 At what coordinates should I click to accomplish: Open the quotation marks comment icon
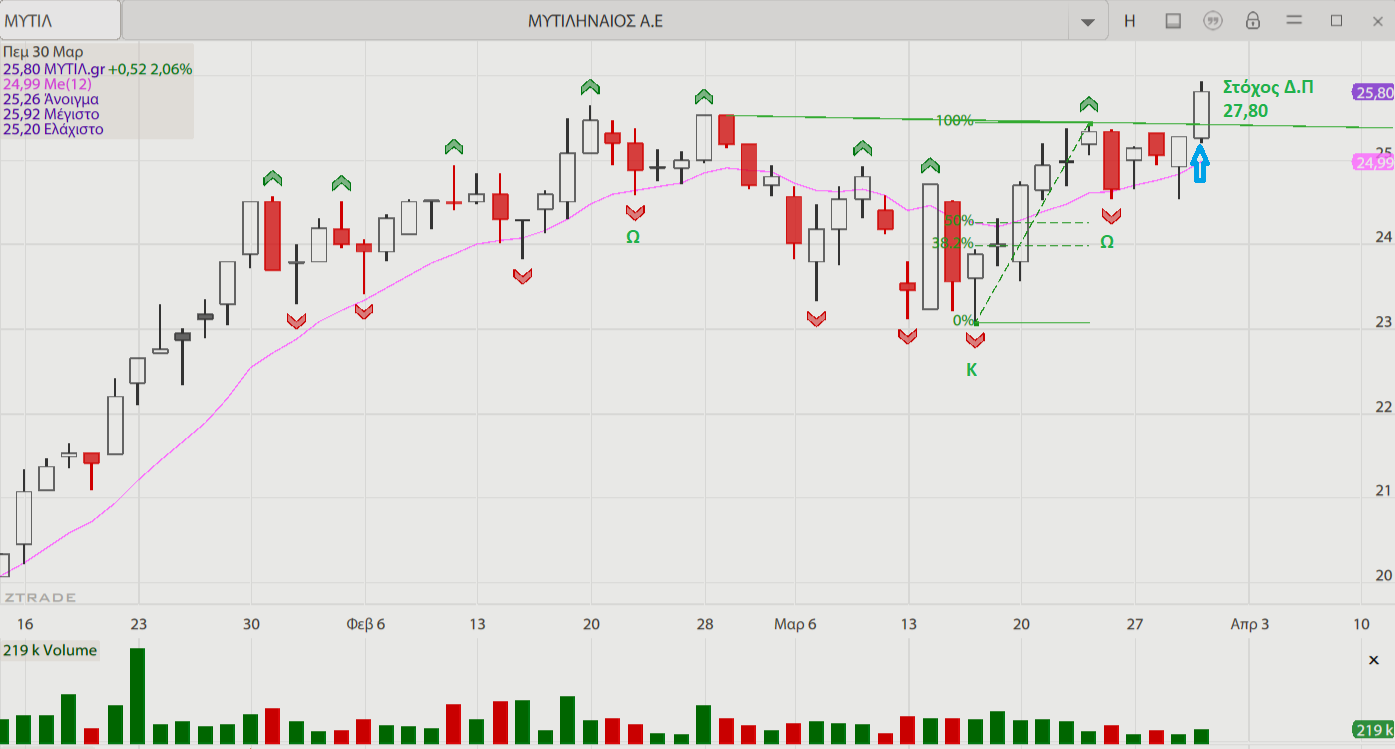click(1213, 20)
